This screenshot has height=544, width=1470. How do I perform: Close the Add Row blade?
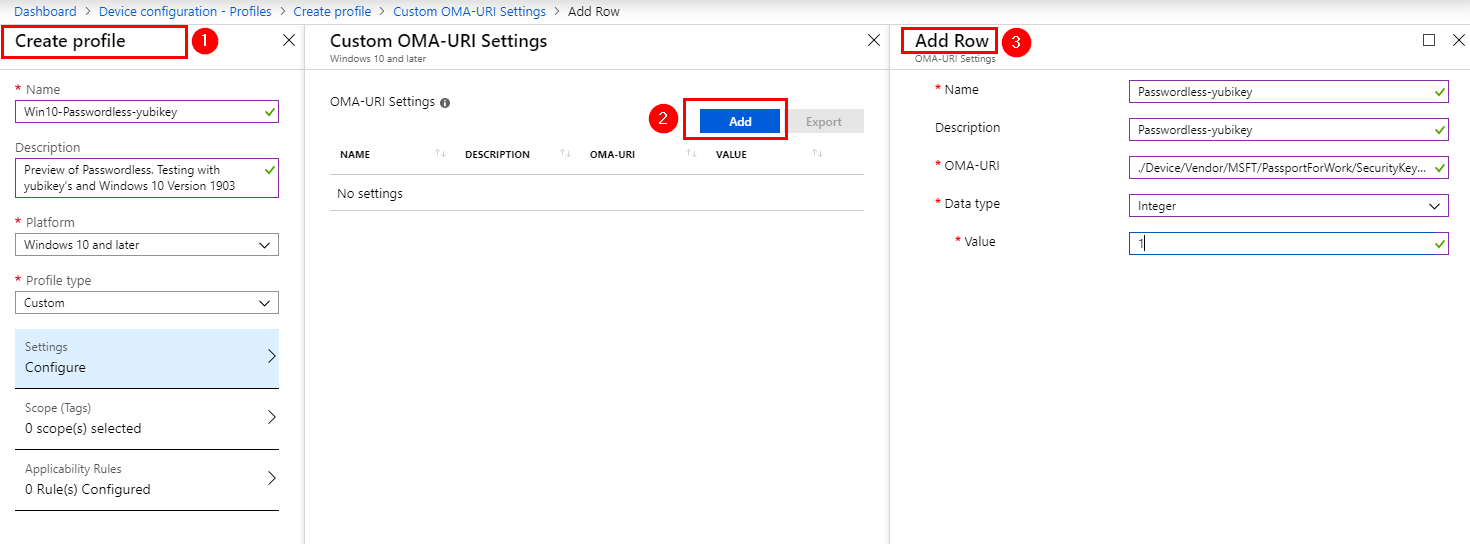[1458, 41]
